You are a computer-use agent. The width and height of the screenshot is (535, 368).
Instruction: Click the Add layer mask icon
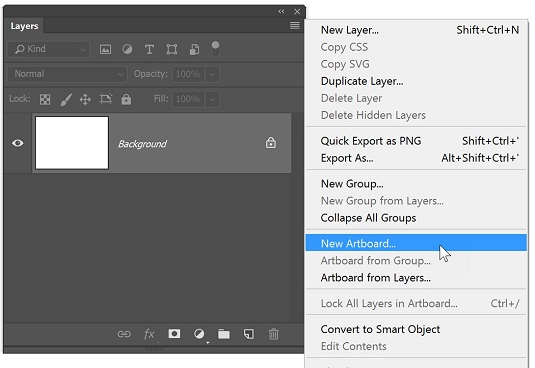[174, 334]
